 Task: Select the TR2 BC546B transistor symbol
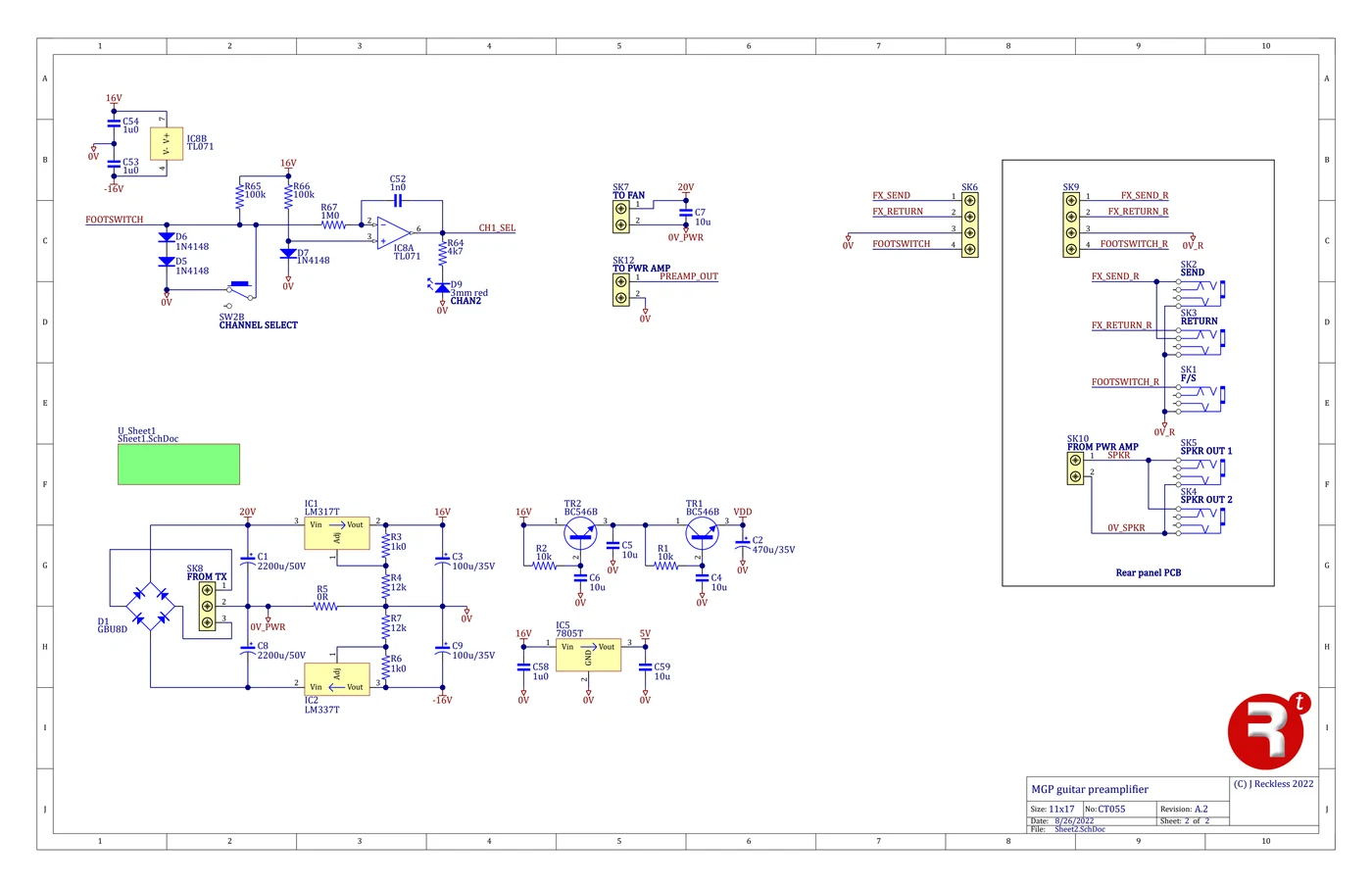pyautogui.click(x=580, y=533)
